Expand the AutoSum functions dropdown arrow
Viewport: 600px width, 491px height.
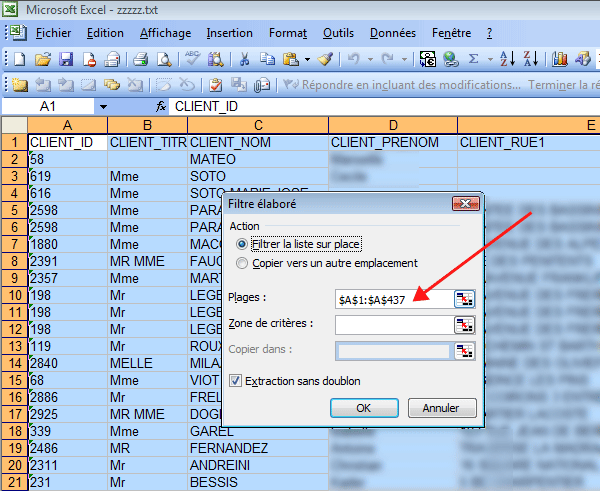click(491, 59)
